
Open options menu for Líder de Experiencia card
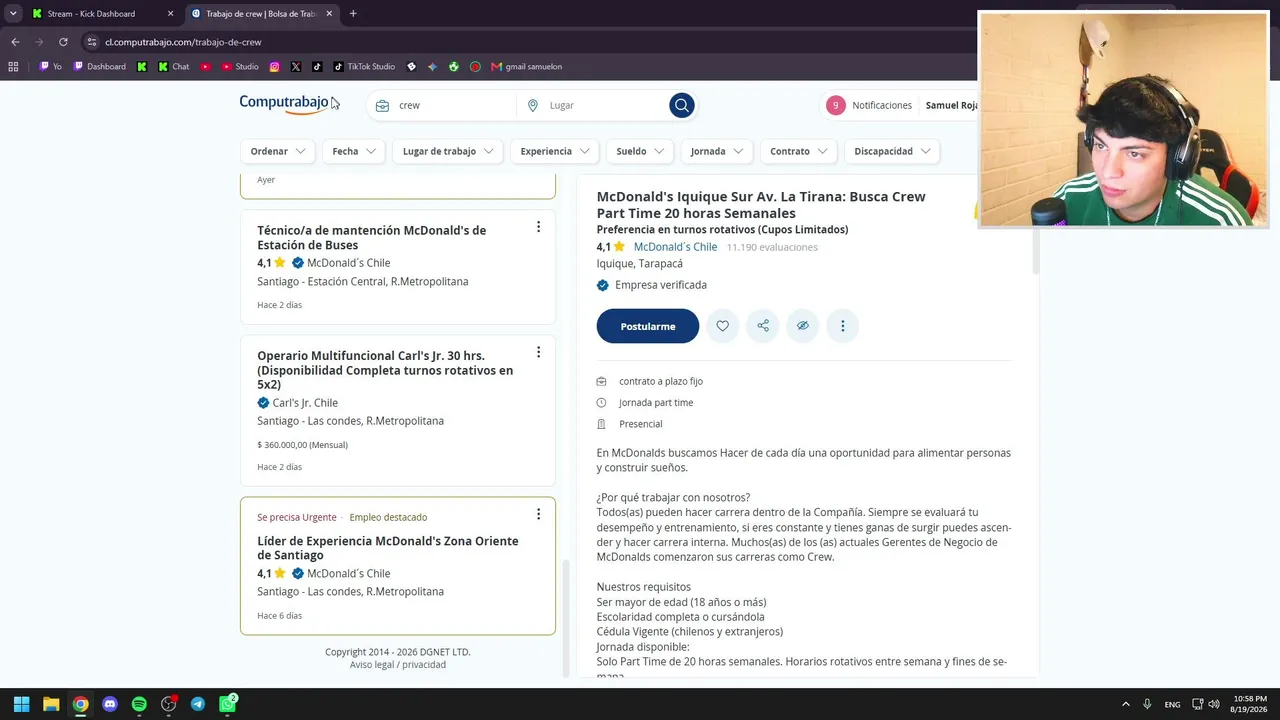[538, 514]
